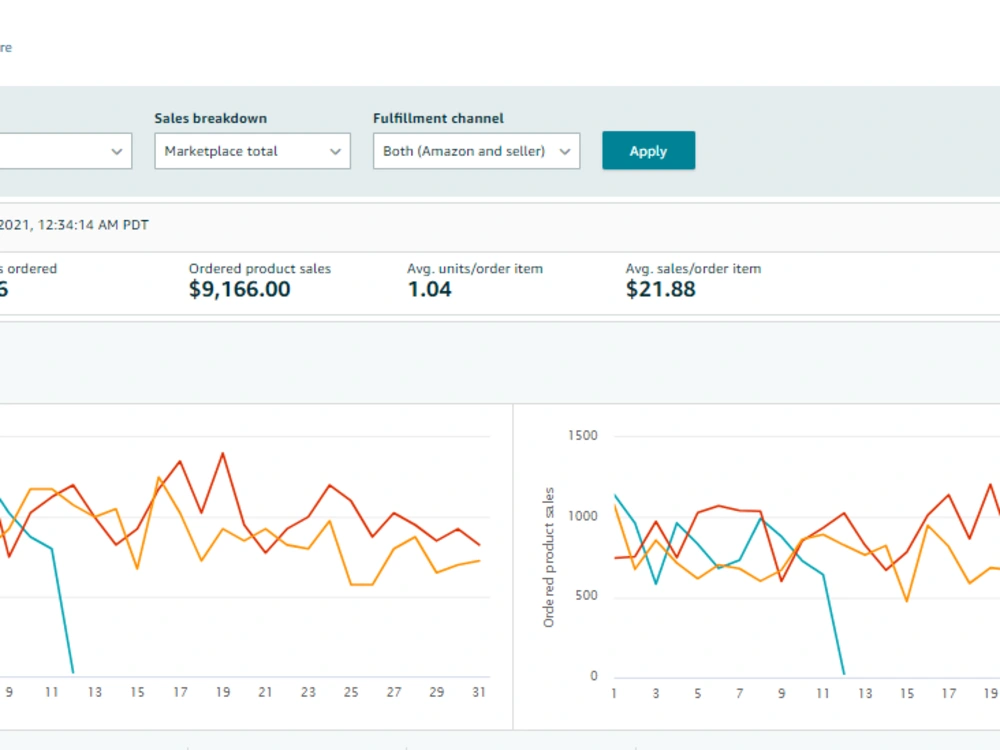This screenshot has height=750, width=1000.
Task: Click the 500 y-axis label on right chart
Action: pos(586,596)
